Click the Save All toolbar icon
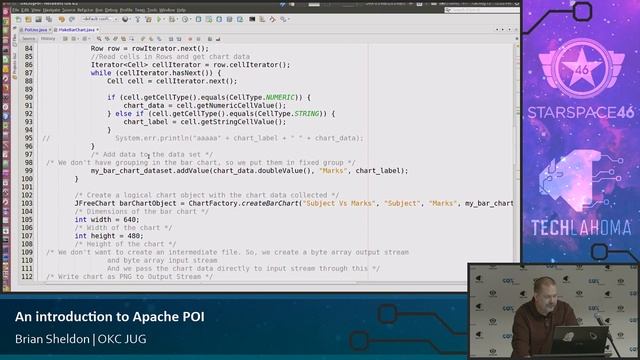 point(49,19)
